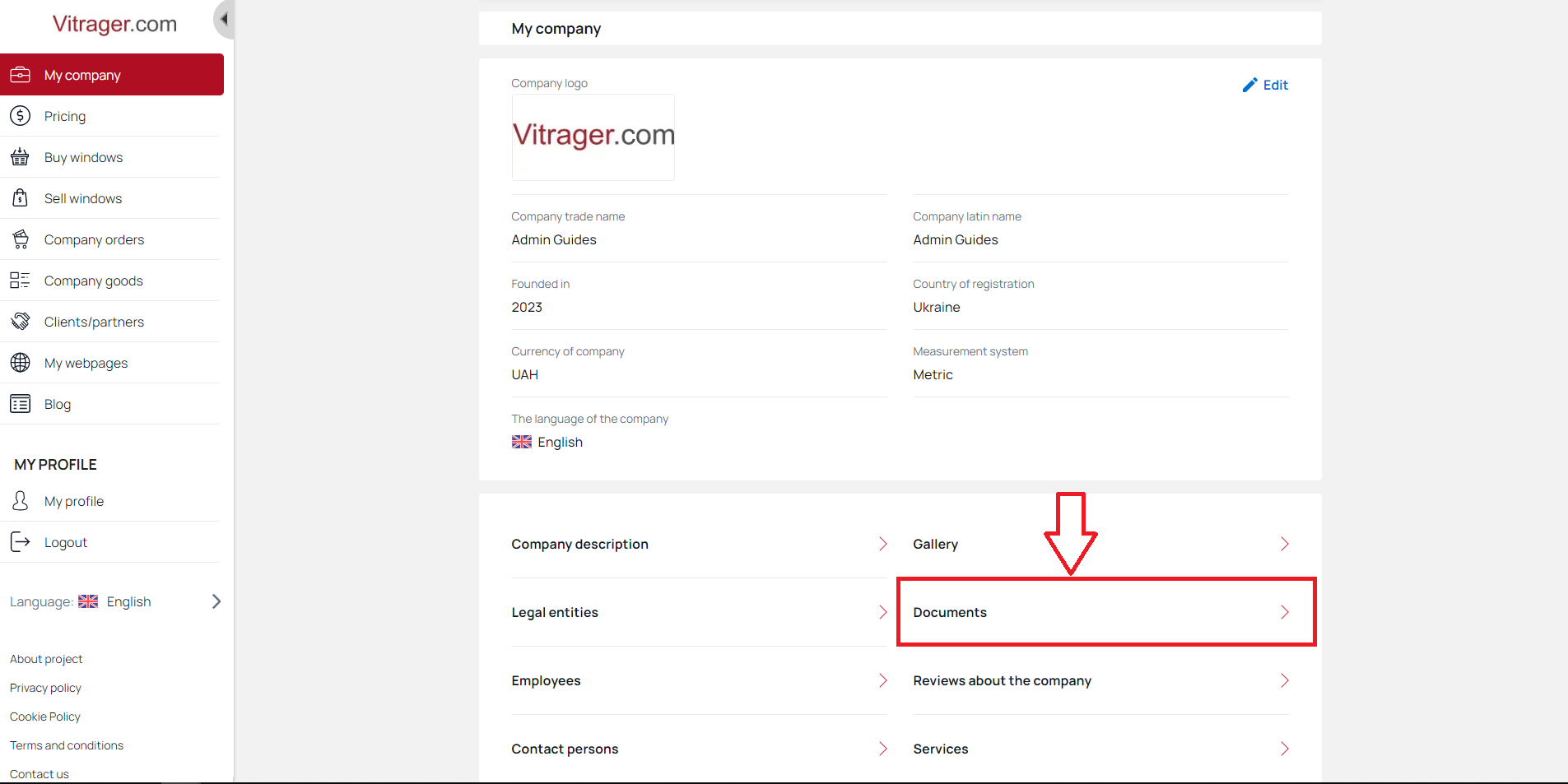Viewport: 1568px width, 784px height.
Task: Open Company orders
Action: point(112,239)
